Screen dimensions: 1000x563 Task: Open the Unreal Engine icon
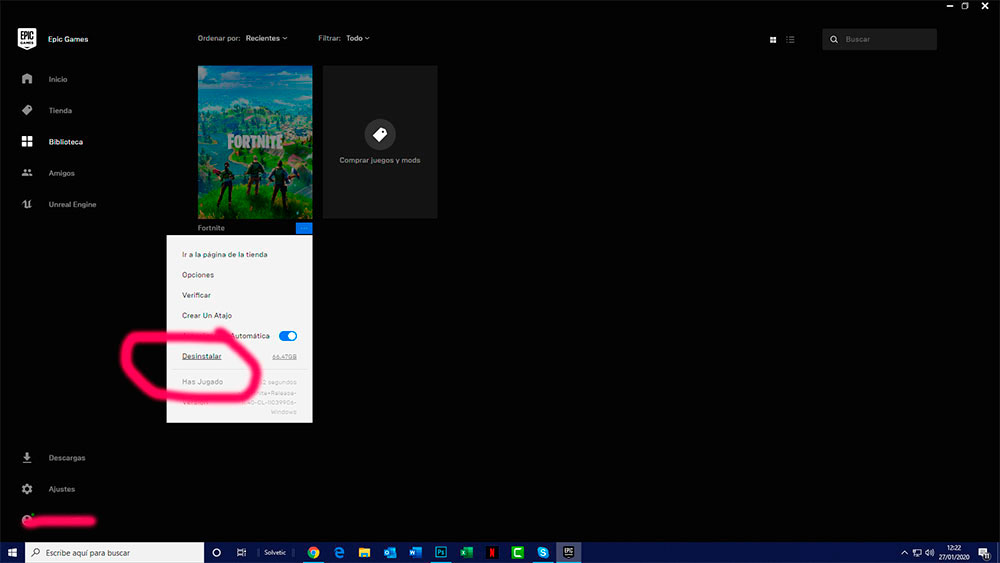click(27, 204)
